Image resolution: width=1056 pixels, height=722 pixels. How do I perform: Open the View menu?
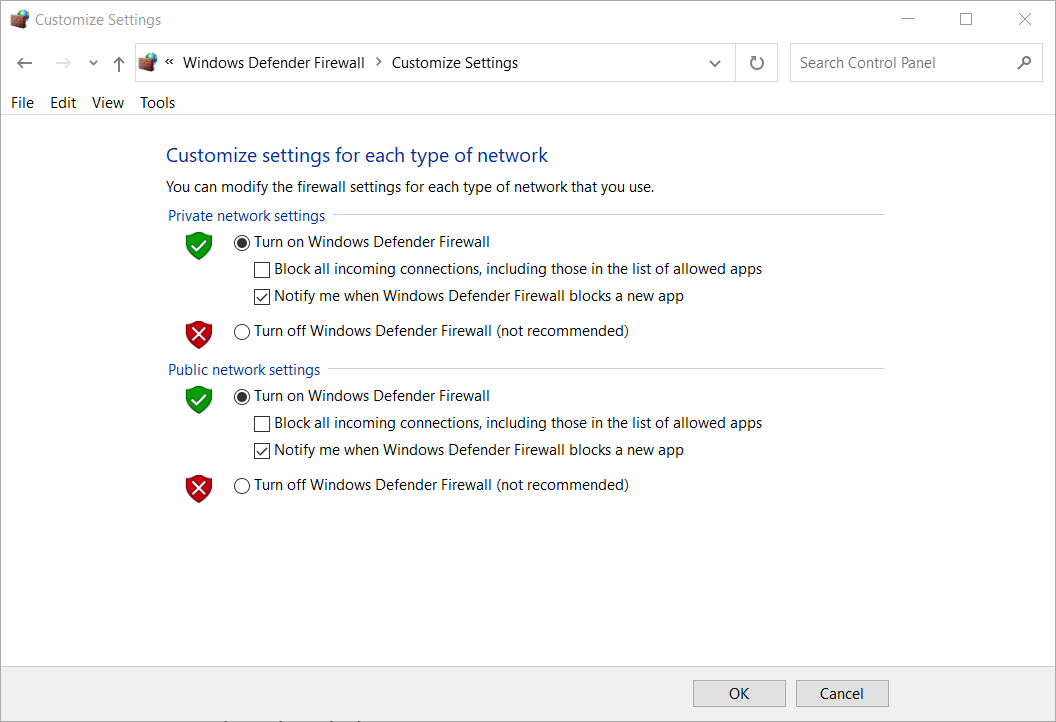tap(108, 102)
